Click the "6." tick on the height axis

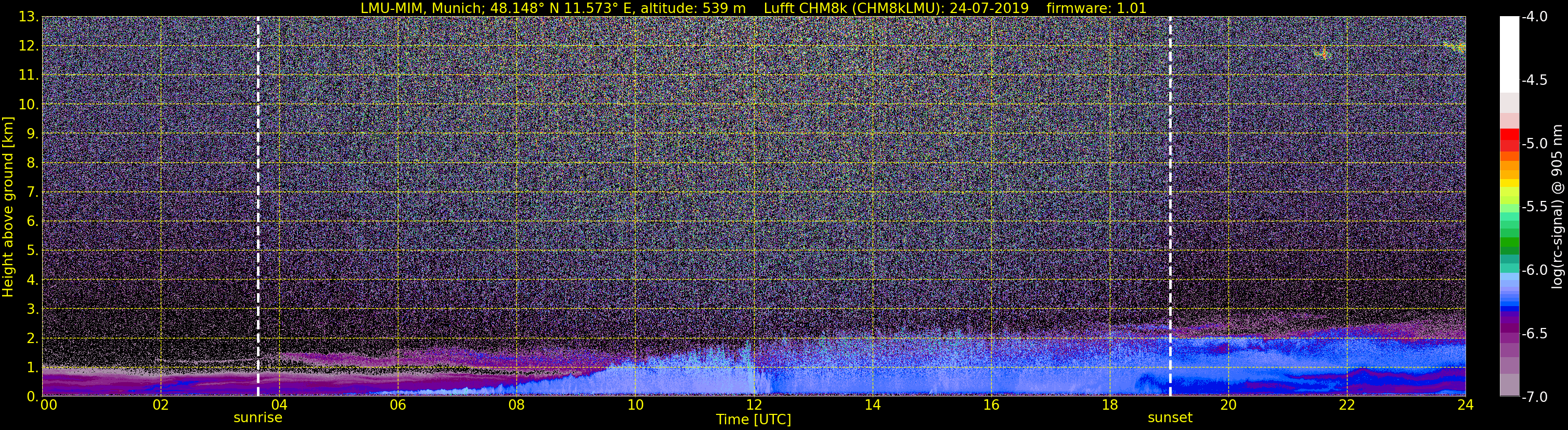32,221
